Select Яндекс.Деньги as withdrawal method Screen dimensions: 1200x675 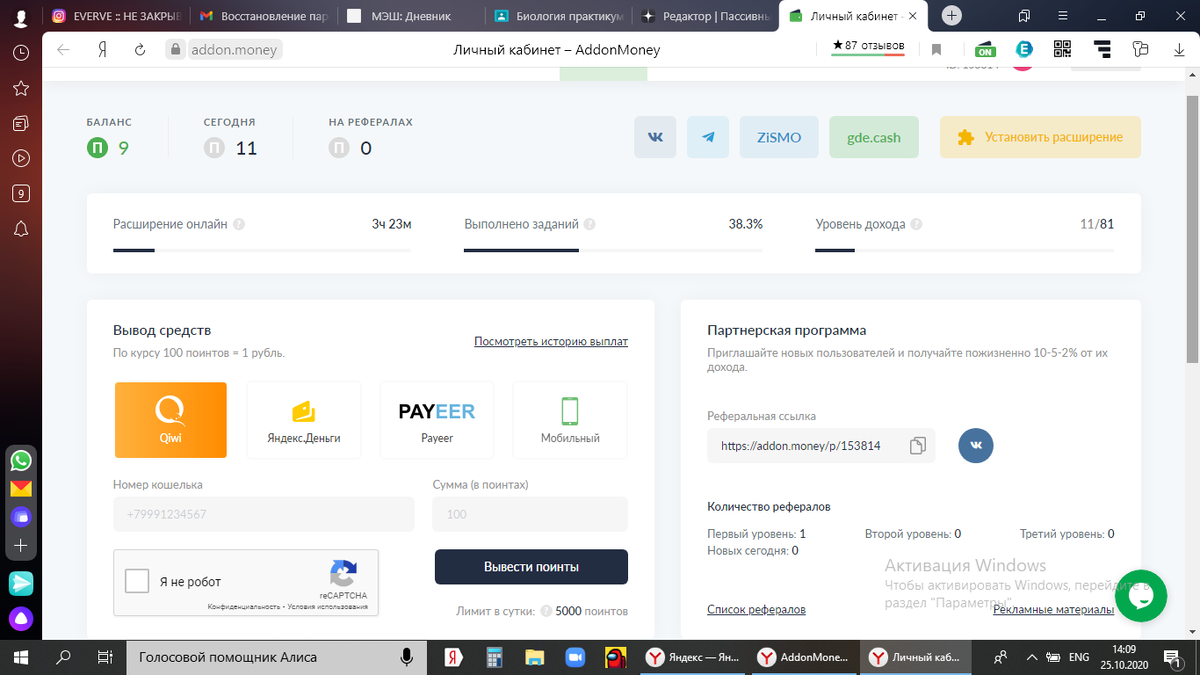[x=304, y=420]
